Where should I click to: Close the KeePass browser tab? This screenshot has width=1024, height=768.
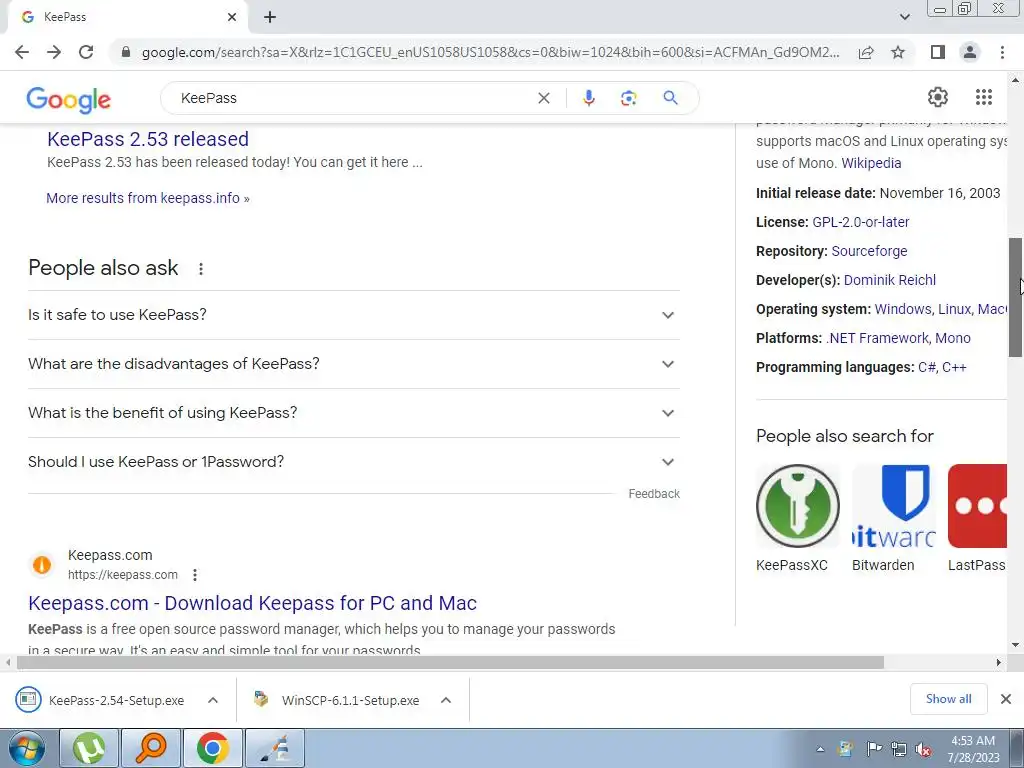coord(232,17)
